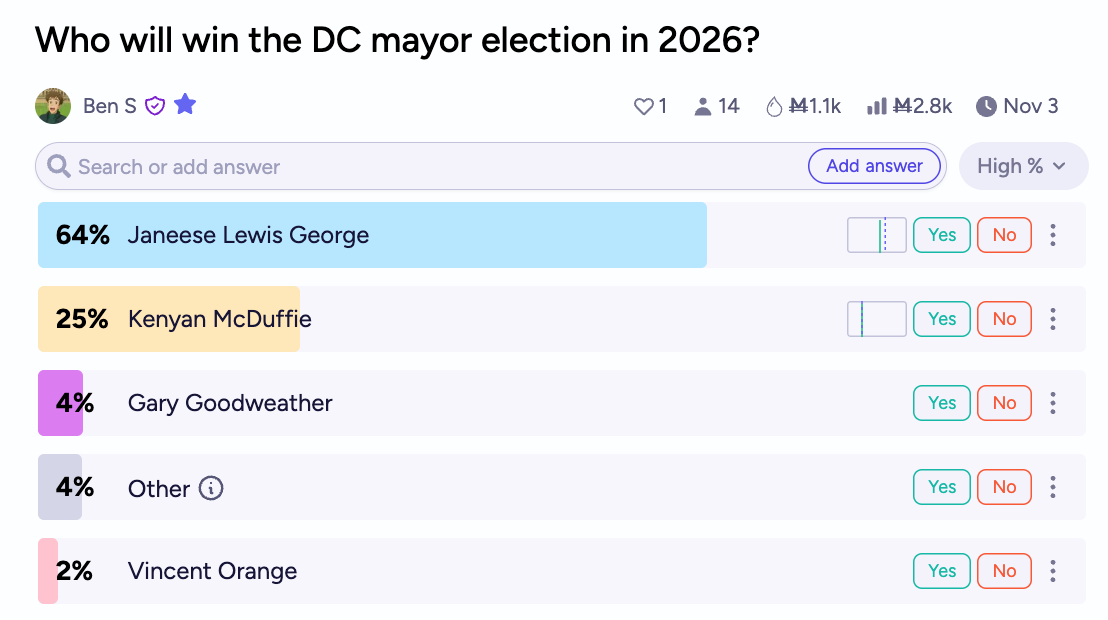Open more options menu for Vincent Orange

point(1052,571)
